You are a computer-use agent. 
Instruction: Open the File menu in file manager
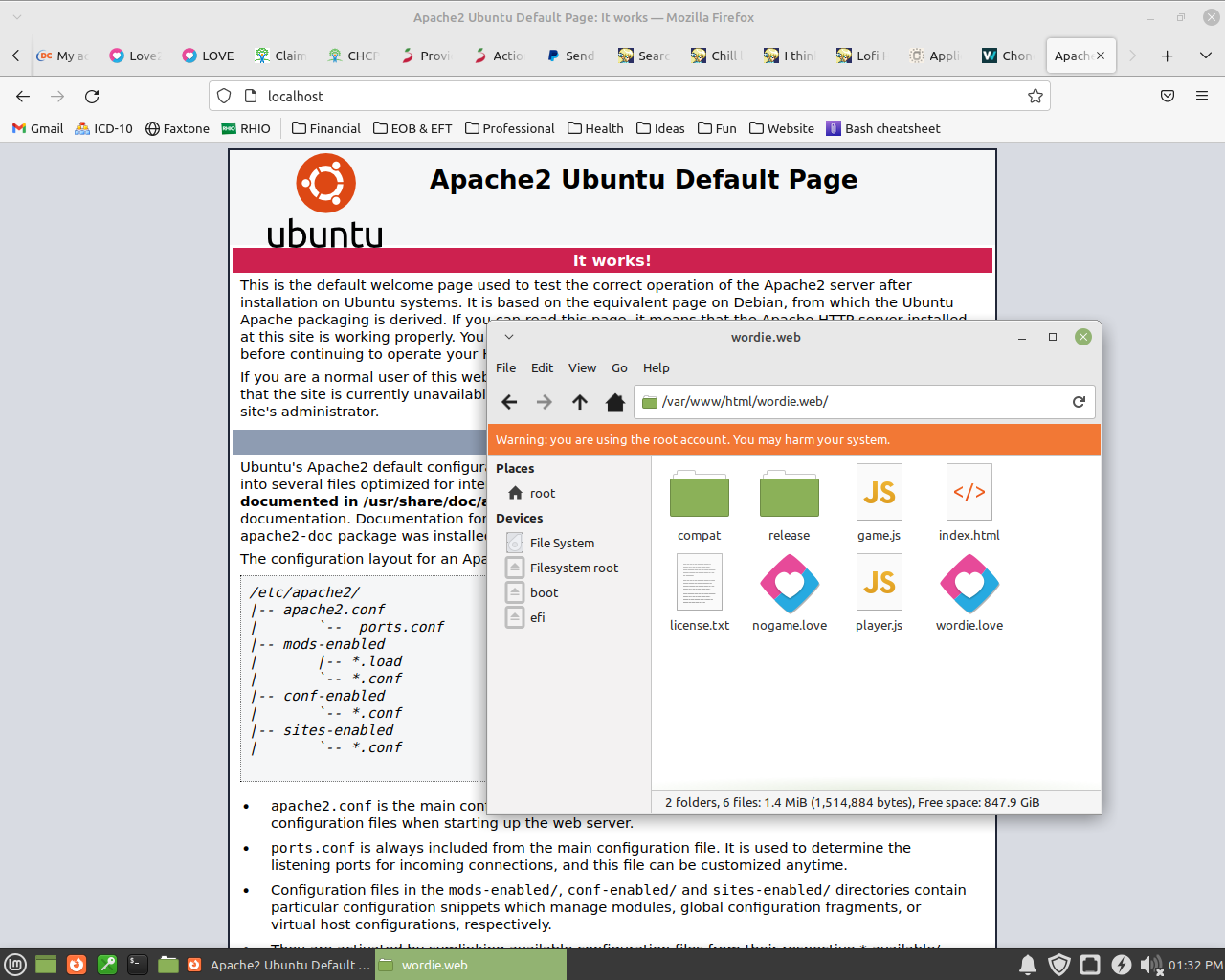(505, 367)
